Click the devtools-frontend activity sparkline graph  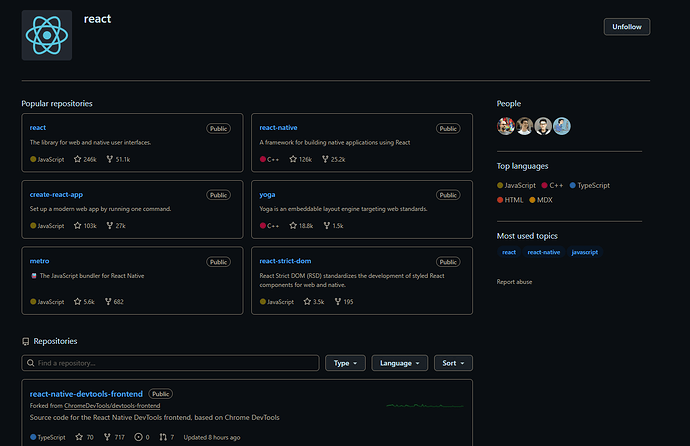[425, 406]
